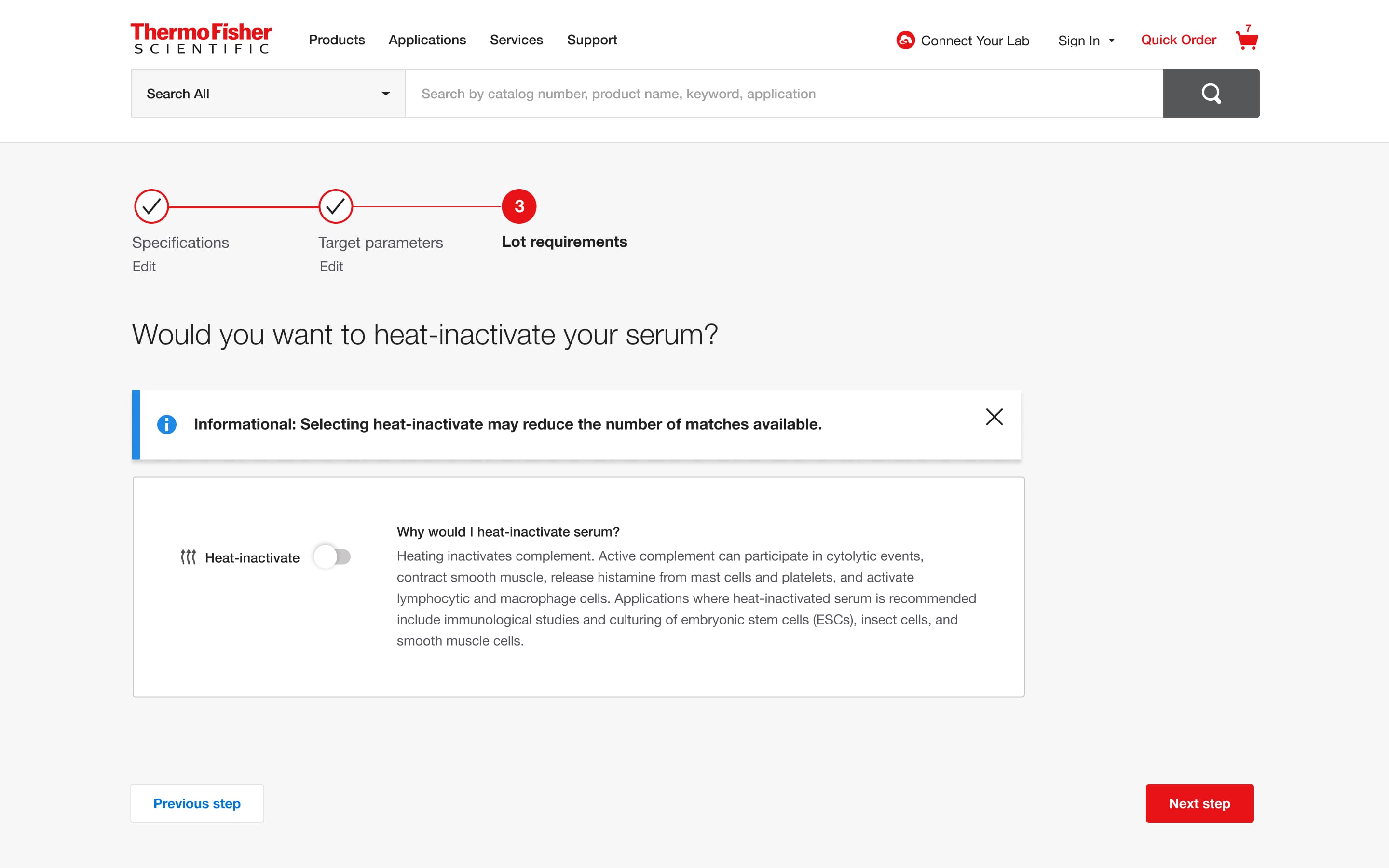Click the Specifications step label

point(180,242)
